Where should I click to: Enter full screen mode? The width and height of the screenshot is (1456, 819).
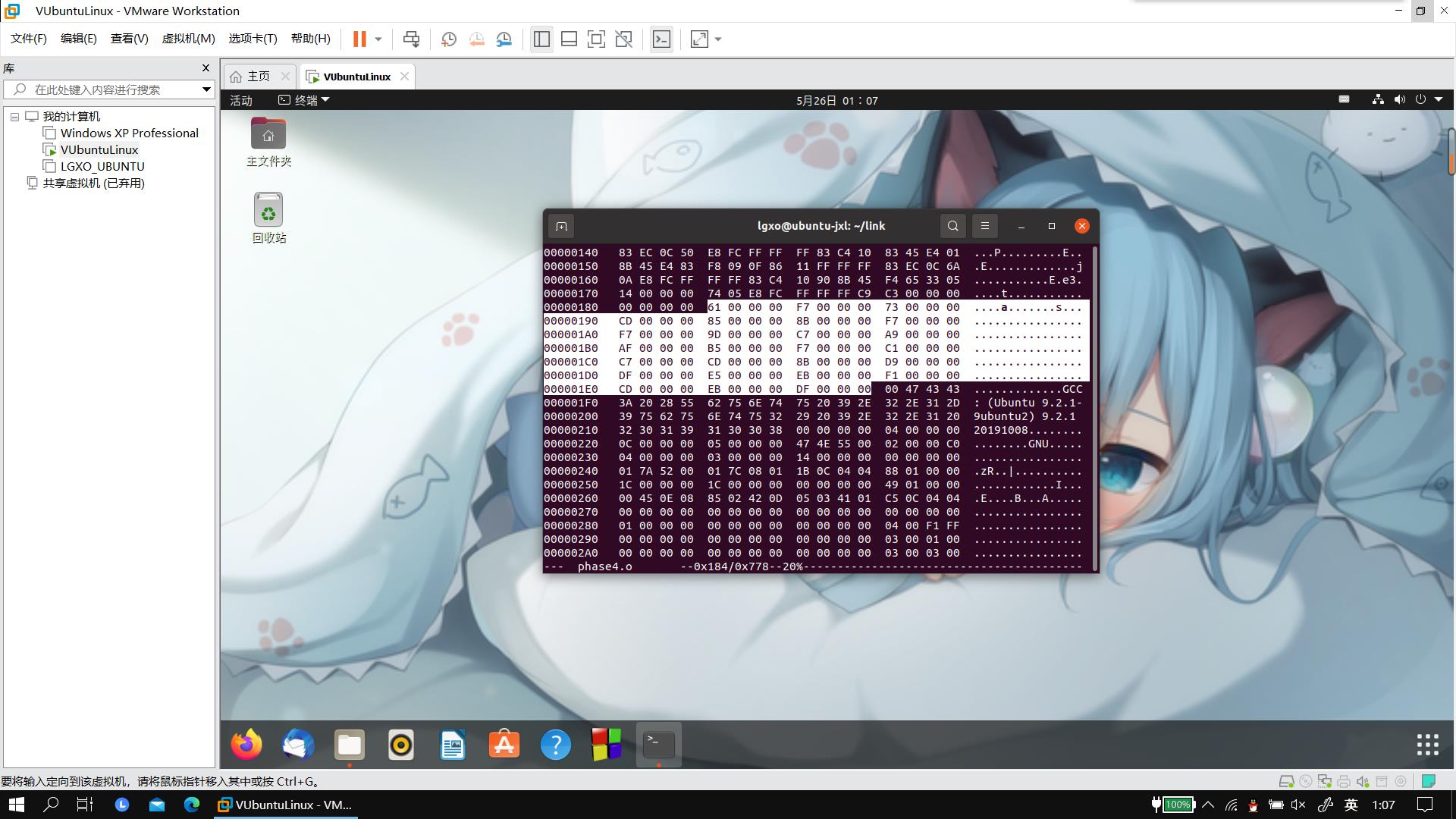pyautogui.click(x=596, y=39)
